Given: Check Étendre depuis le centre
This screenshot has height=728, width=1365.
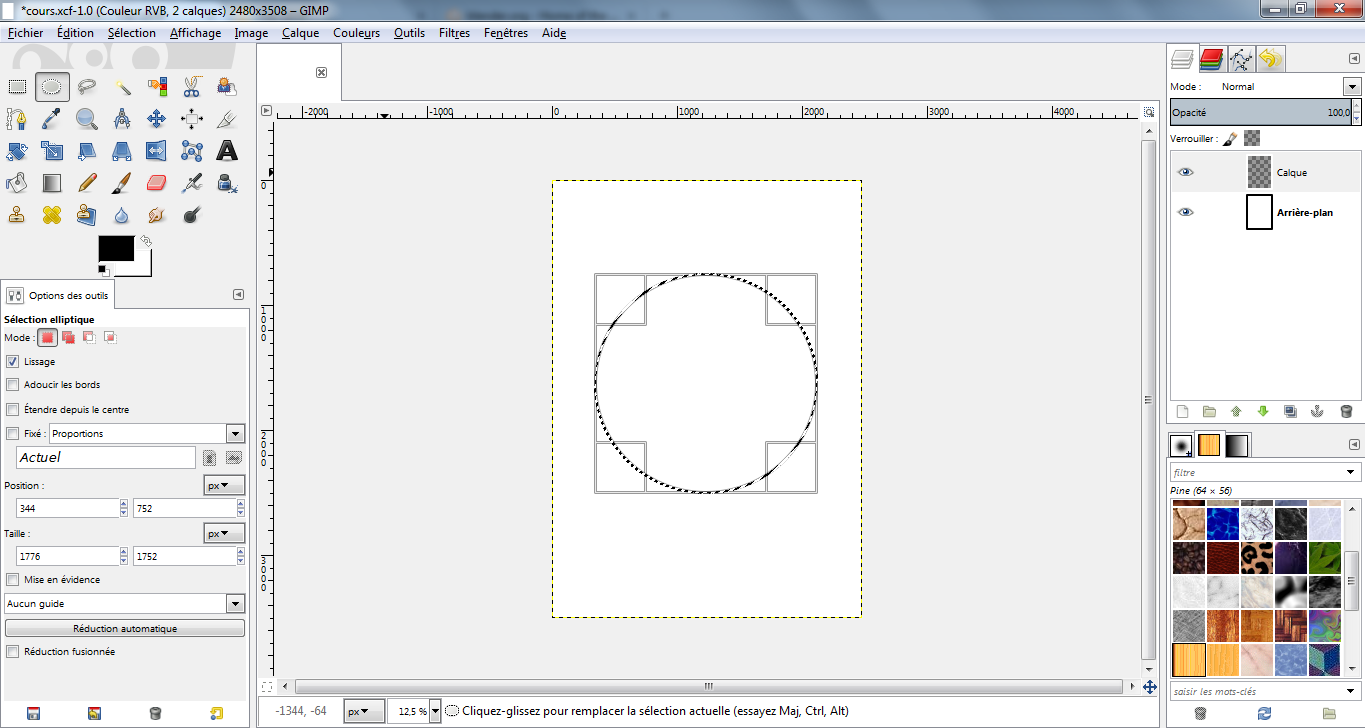Looking at the screenshot, I should coord(13,410).
